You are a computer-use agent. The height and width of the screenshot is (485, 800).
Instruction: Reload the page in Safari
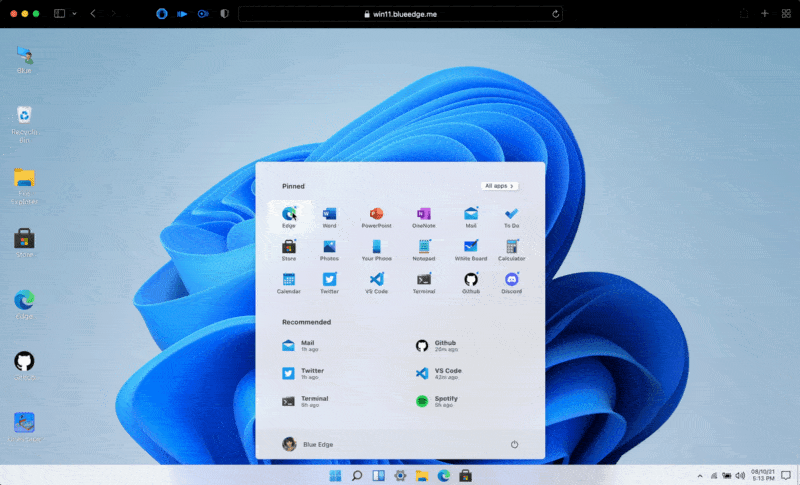[x=556, y=14]
